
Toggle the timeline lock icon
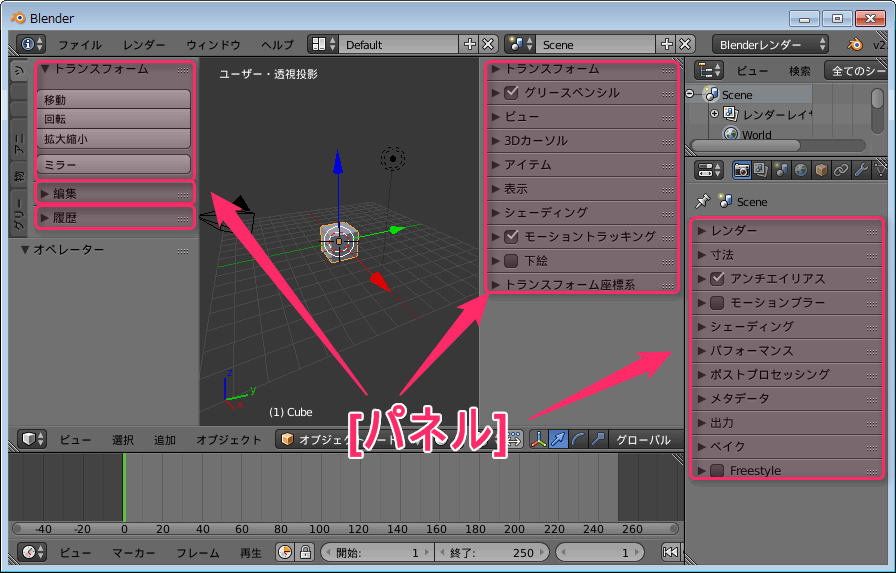pos(305,552)
